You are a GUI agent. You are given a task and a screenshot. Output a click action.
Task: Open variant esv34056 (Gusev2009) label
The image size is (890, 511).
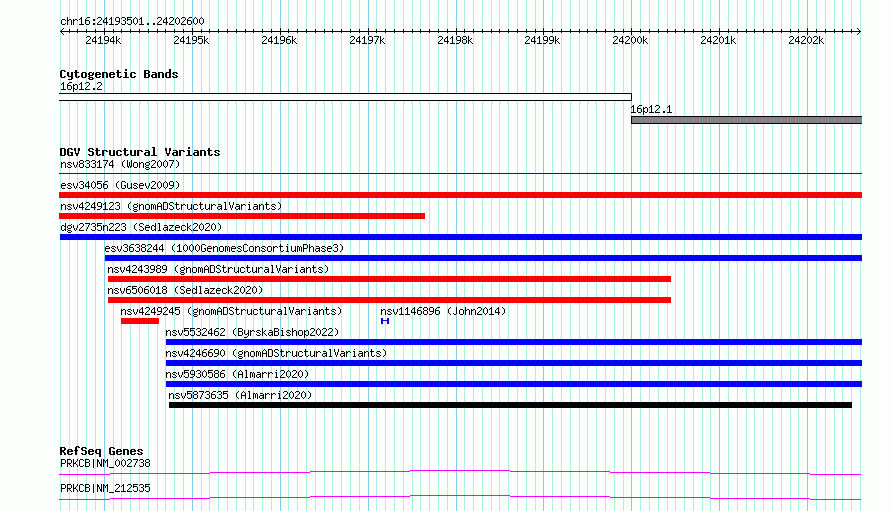pyautogui.click(x=120, y=185)
